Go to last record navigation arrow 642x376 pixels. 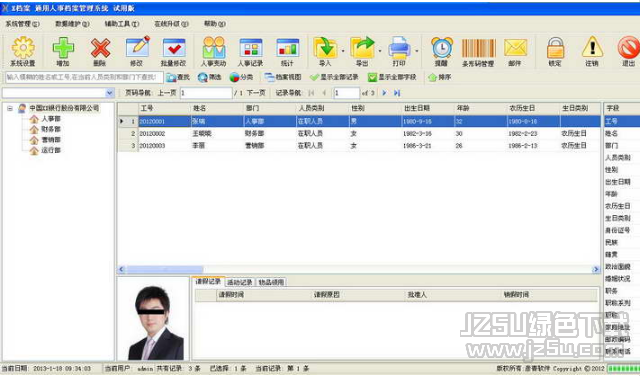(x=397, y=93)
